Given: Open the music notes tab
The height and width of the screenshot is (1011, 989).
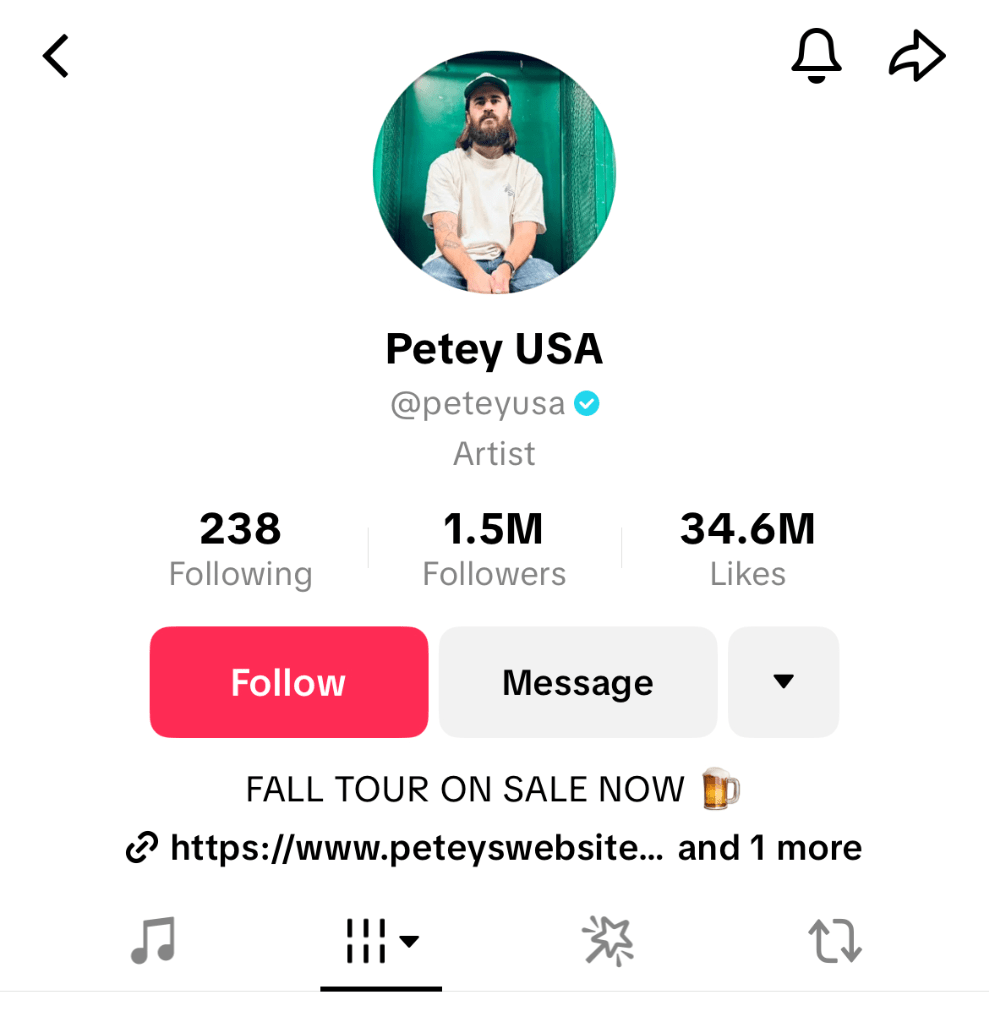Looking at the screenshot, I should point(153,940).
